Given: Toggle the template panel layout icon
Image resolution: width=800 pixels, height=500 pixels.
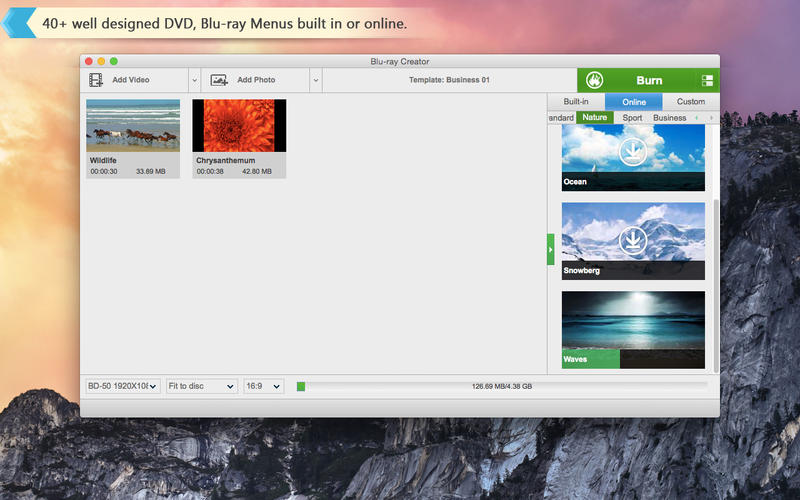Looking at the screenshot, I should (707, 80).
